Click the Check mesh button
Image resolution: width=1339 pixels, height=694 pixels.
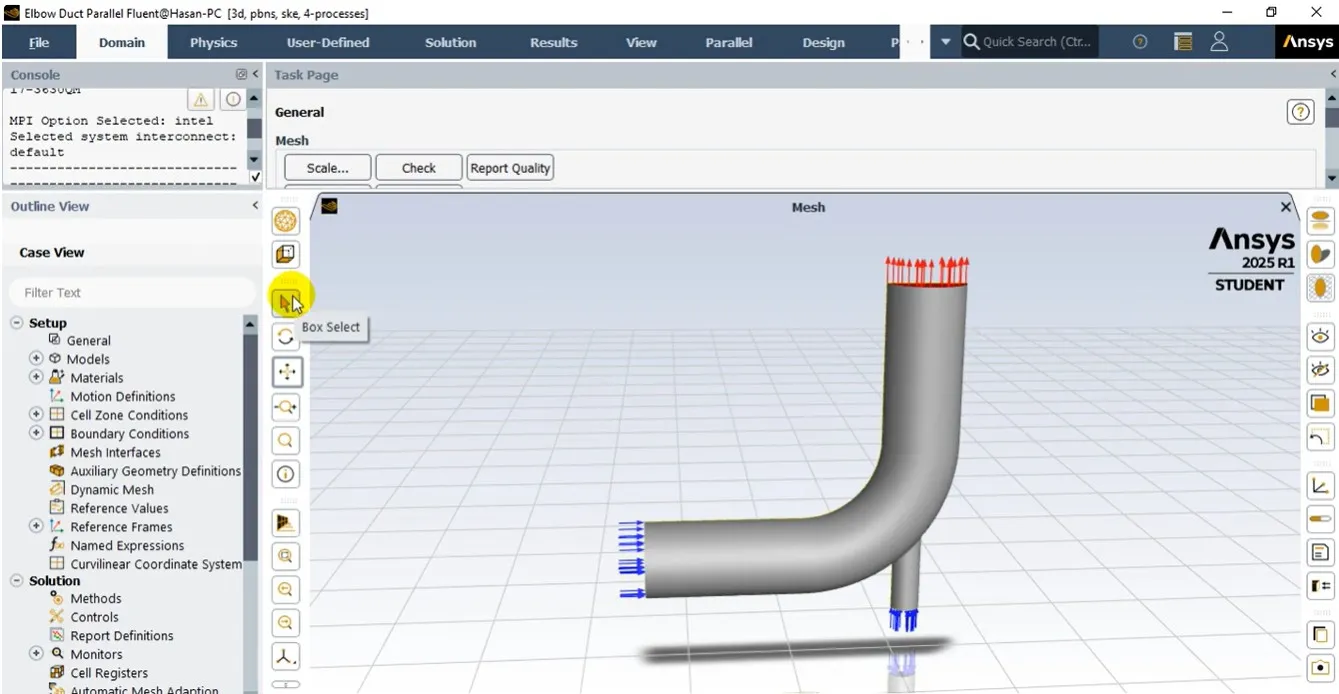coord(419,168)
